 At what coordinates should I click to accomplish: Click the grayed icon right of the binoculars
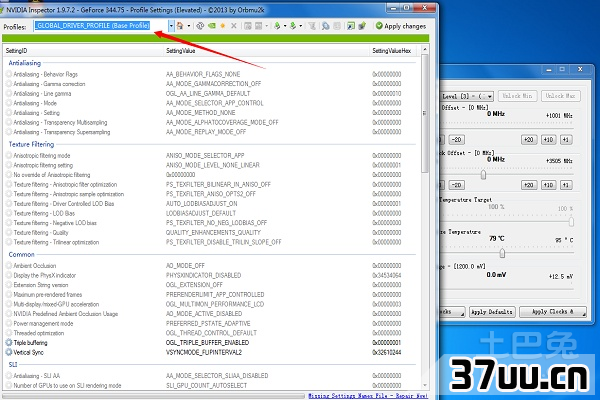pyautogui.click(x=337, y=26)
